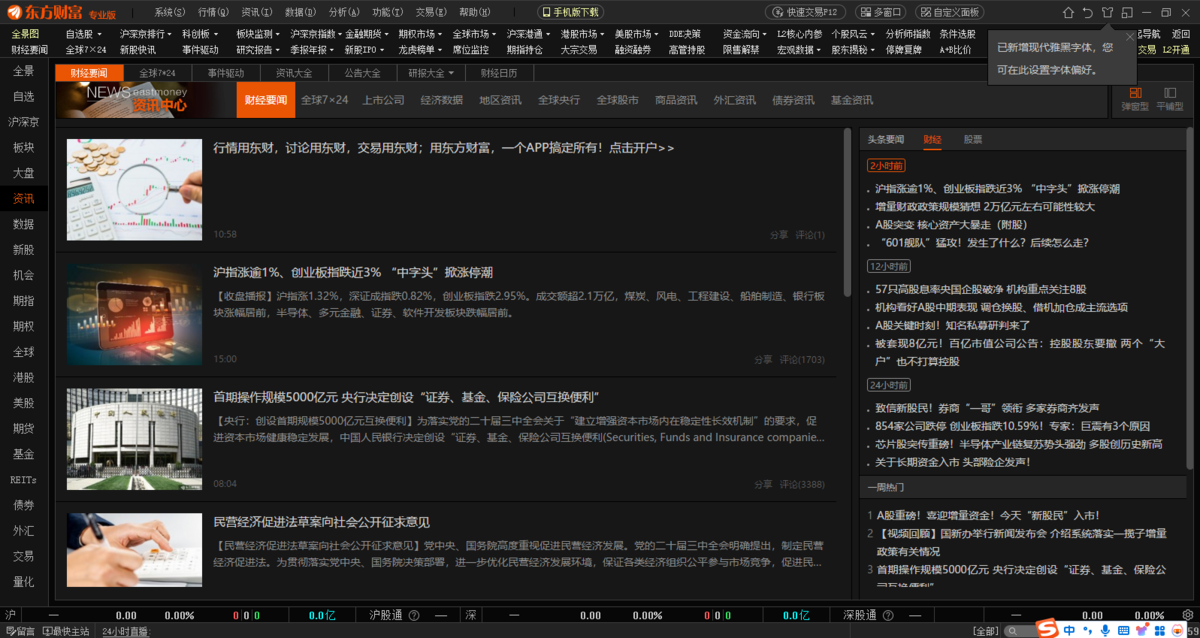Switch to the 头条要闻 tab in side panel
Viewport: 1200px width, 638px height.
tap(885, 140)
